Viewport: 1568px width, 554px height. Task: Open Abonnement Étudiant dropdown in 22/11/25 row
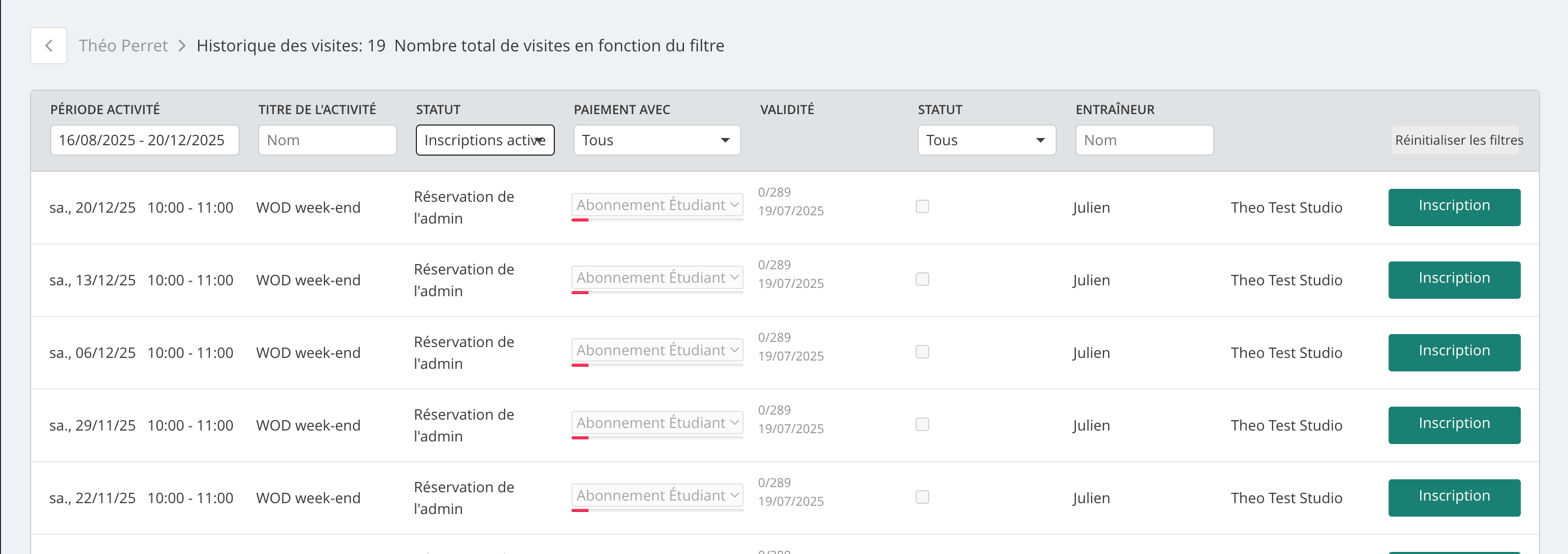click(x=657, y=495)
